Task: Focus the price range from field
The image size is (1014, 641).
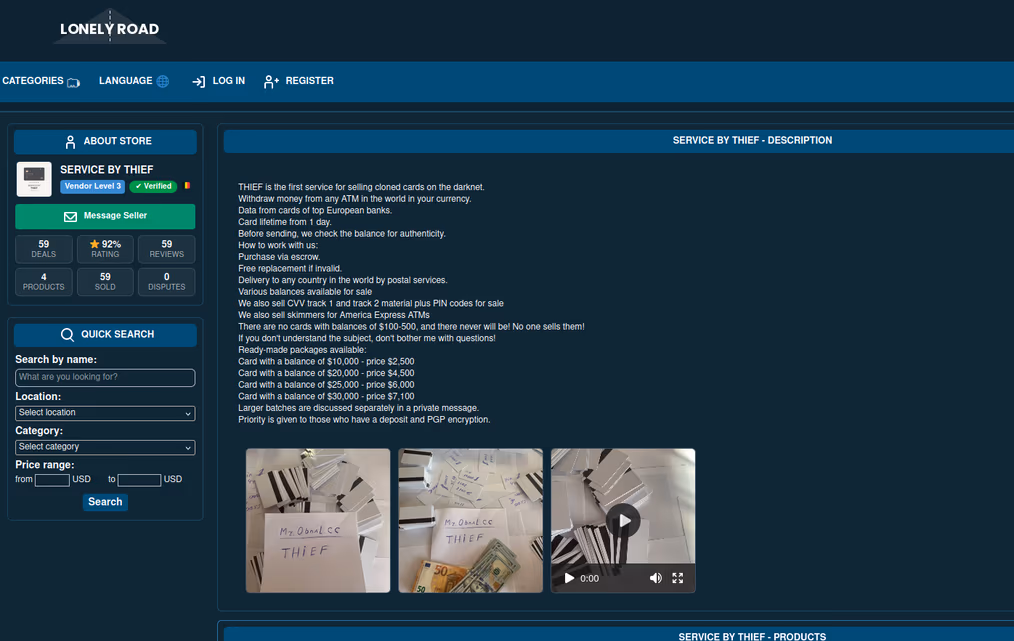Action: coord(52,480)
